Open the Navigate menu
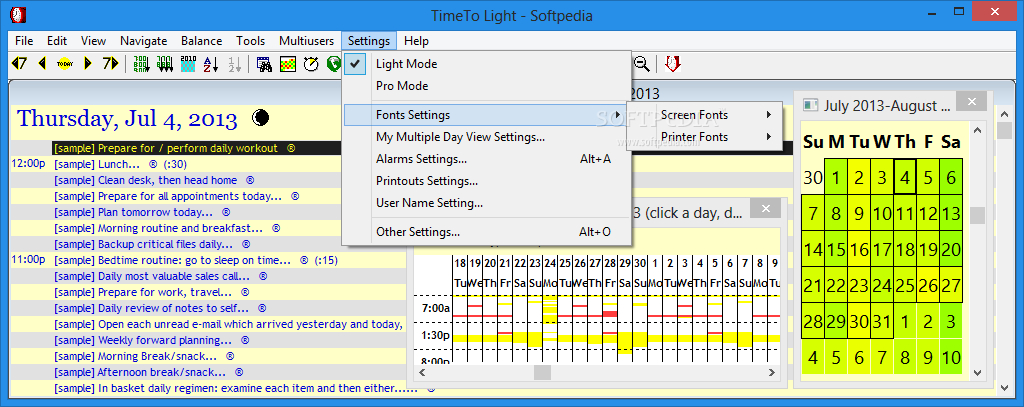 pos(144,41)
